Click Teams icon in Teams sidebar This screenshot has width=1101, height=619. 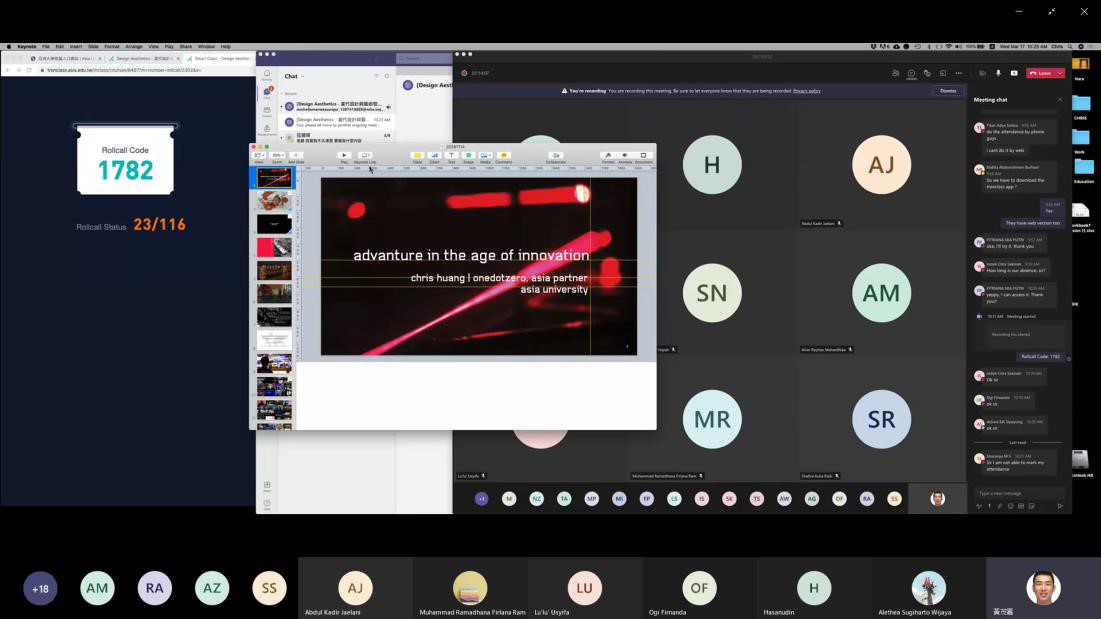click(267, 112)
